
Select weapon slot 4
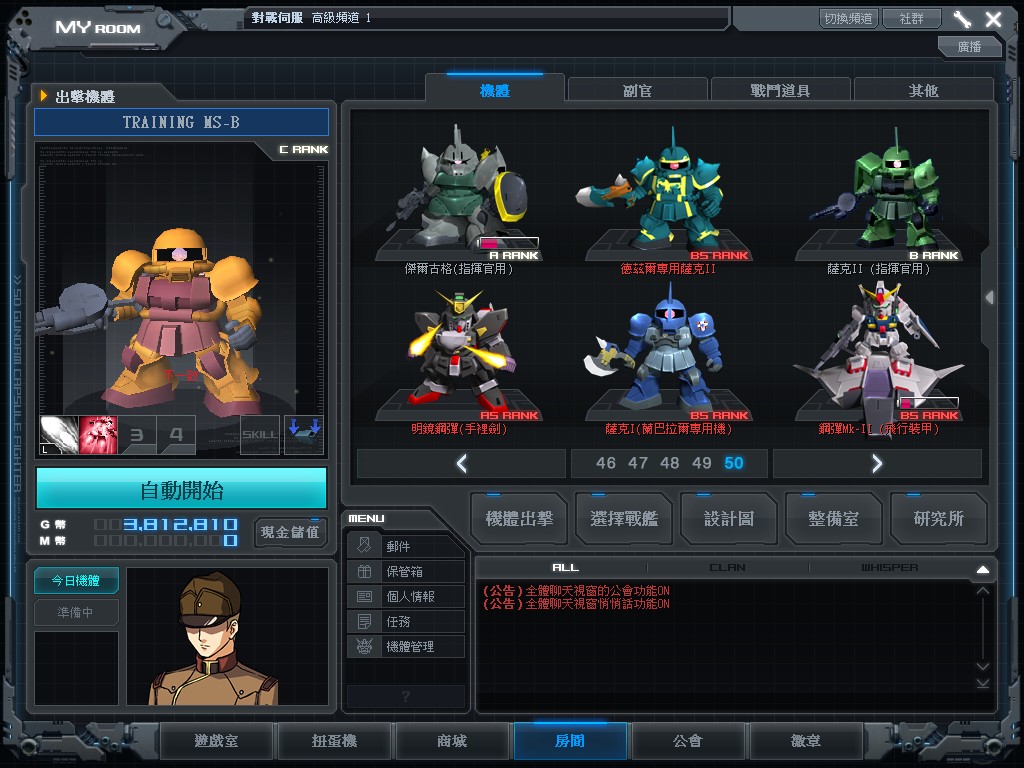coord(176,435)
